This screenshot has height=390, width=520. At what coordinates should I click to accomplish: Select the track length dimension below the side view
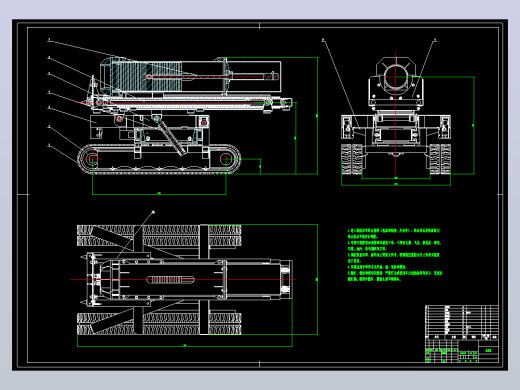[159, 194]
